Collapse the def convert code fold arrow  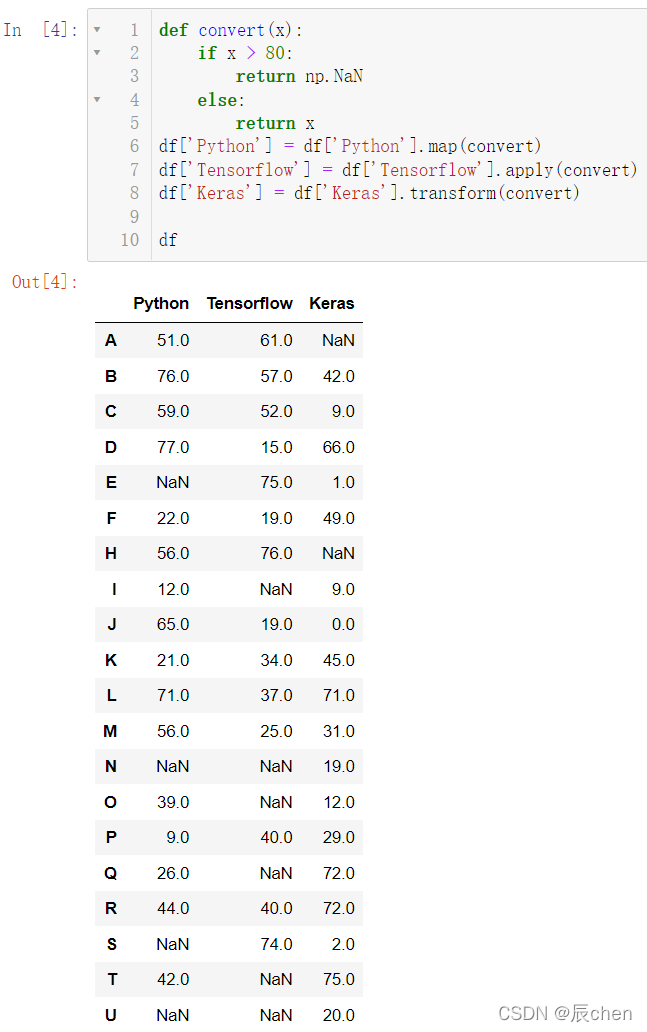coord(97,30)
